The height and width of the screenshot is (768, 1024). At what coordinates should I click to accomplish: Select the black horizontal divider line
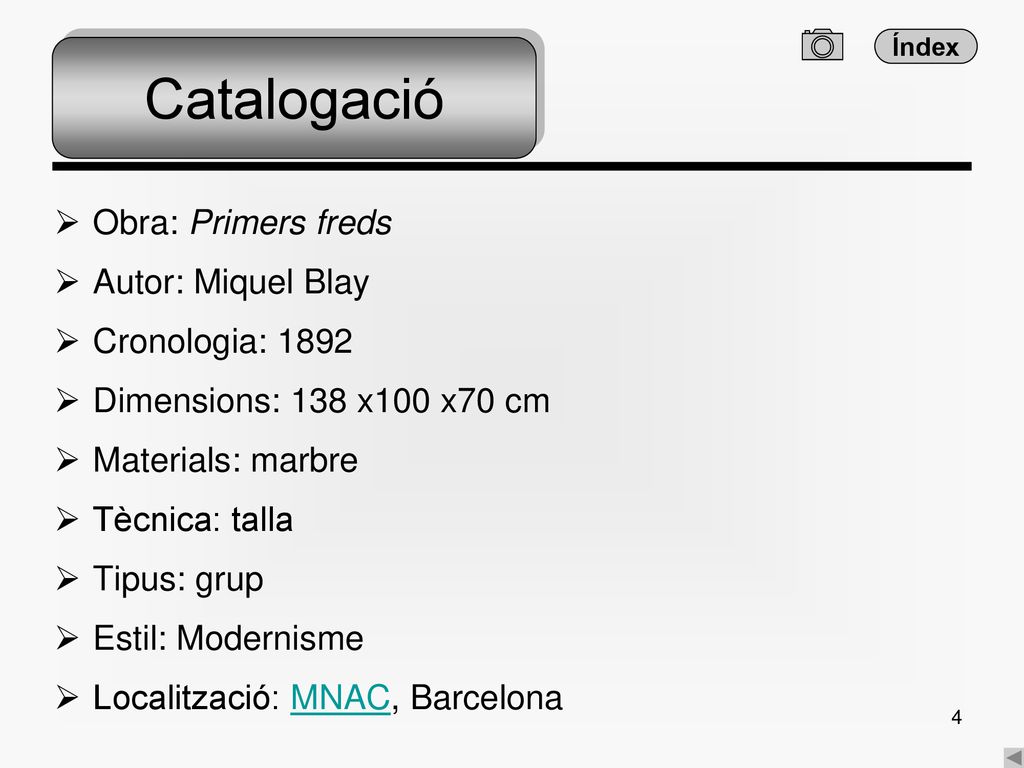tap(512, 167)
